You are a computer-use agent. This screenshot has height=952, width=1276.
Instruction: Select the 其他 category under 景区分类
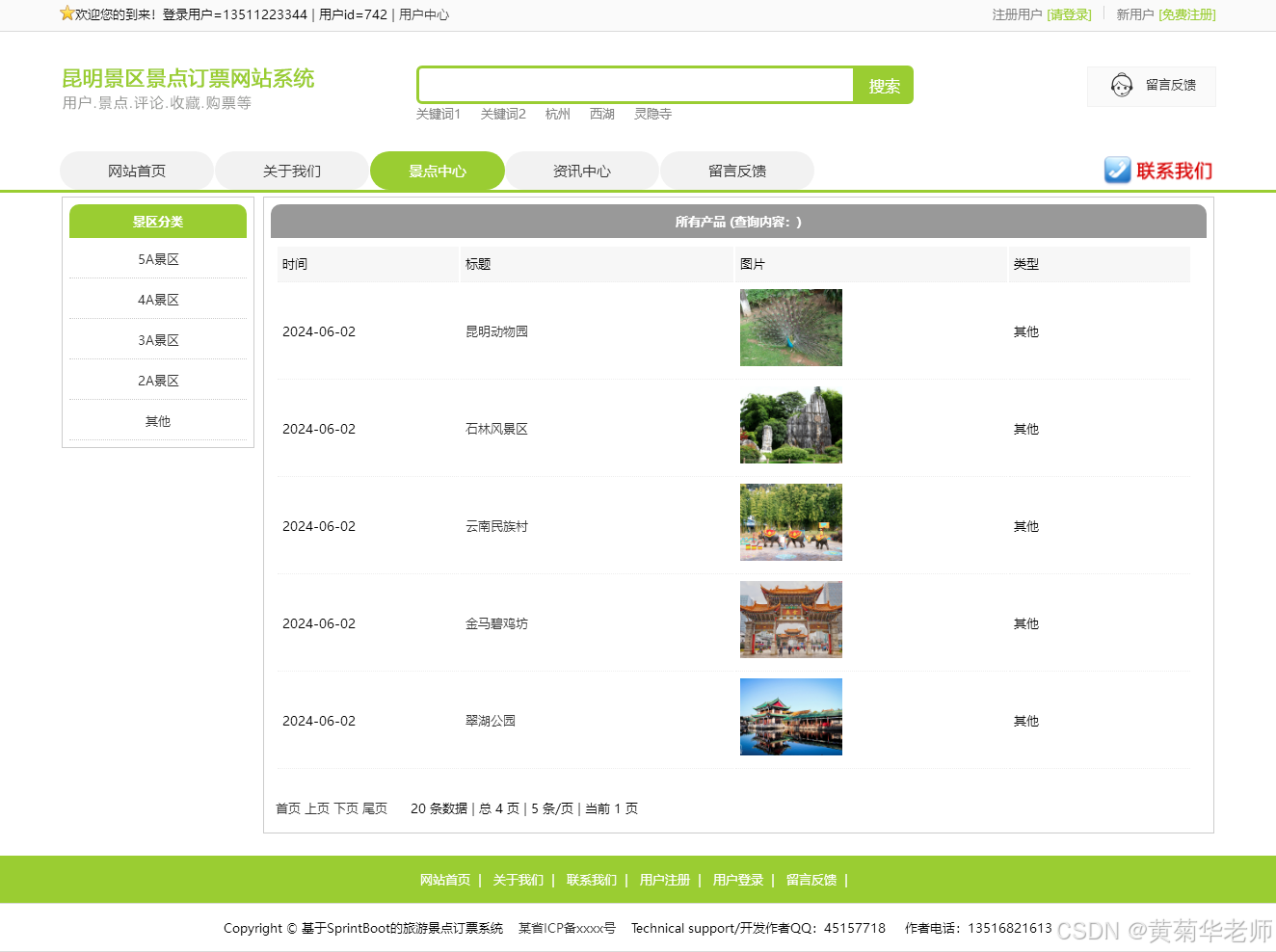157,421
